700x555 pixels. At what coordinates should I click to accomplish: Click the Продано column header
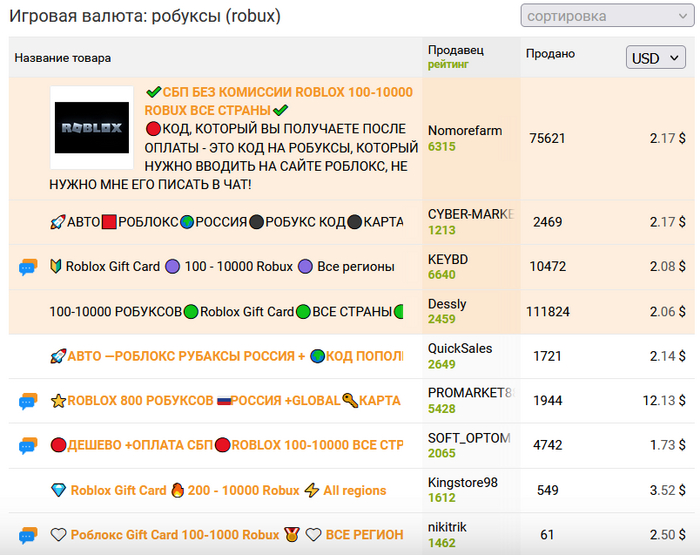click(x=550, y=54)
